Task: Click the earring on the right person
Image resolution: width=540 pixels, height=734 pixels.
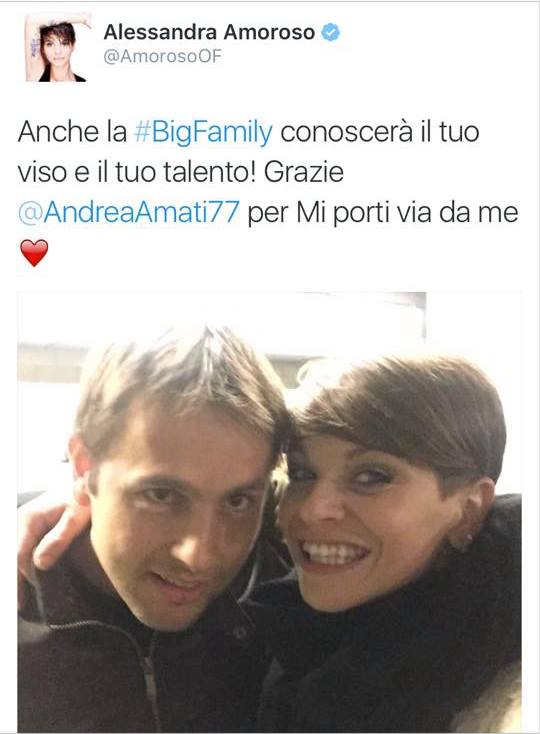Action: point(467,543)
